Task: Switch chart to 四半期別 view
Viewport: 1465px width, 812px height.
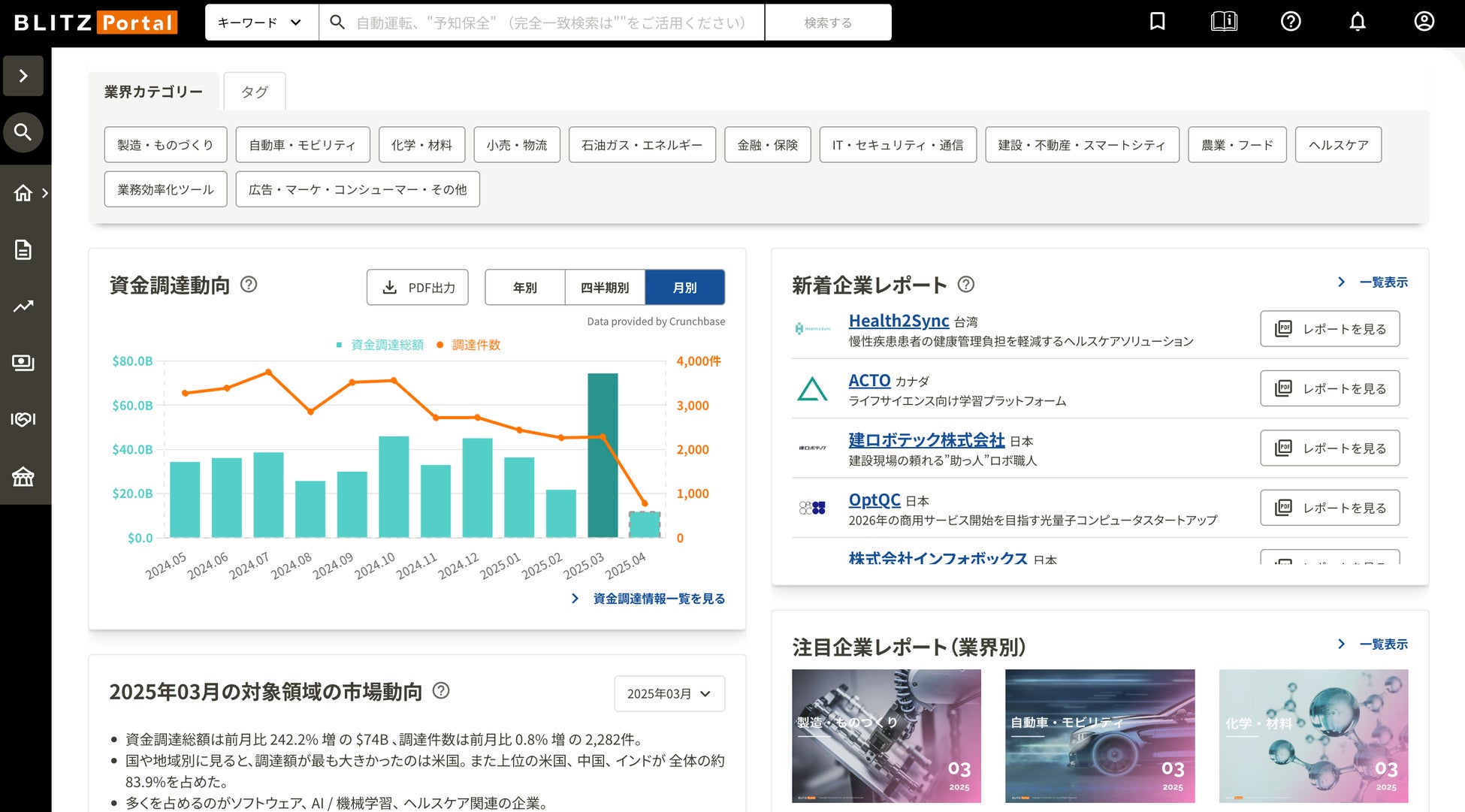Action: [605, 288]
